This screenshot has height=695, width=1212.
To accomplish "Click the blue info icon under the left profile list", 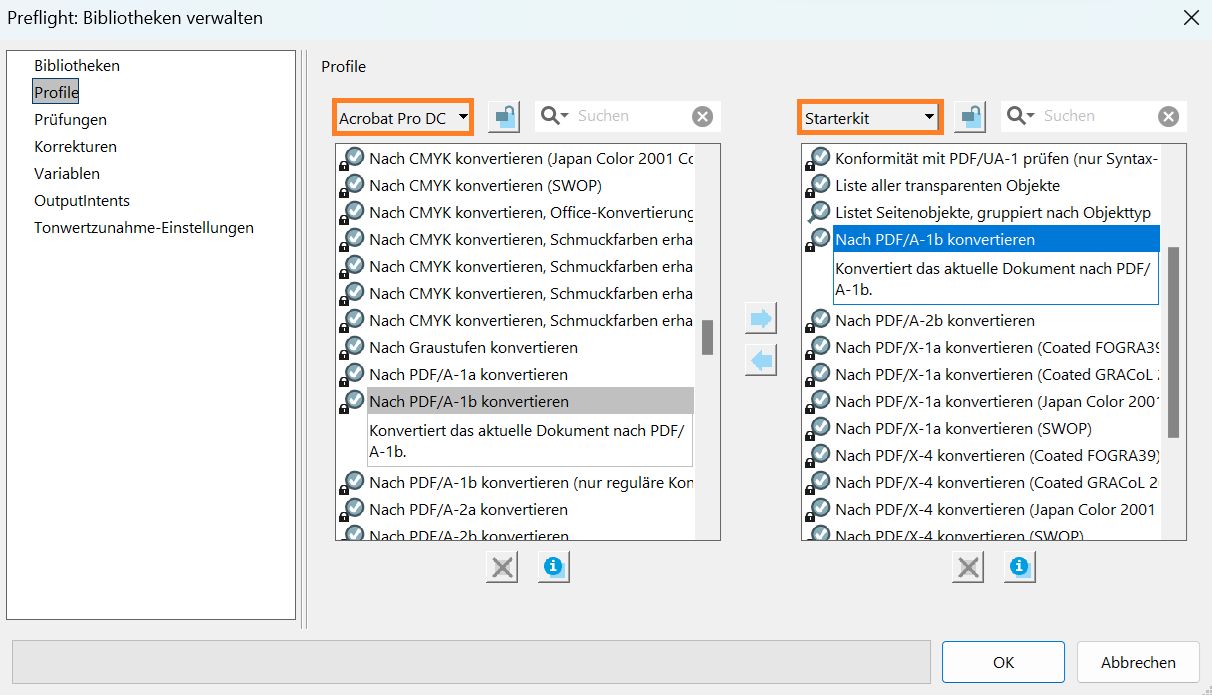I will point(552,567).
